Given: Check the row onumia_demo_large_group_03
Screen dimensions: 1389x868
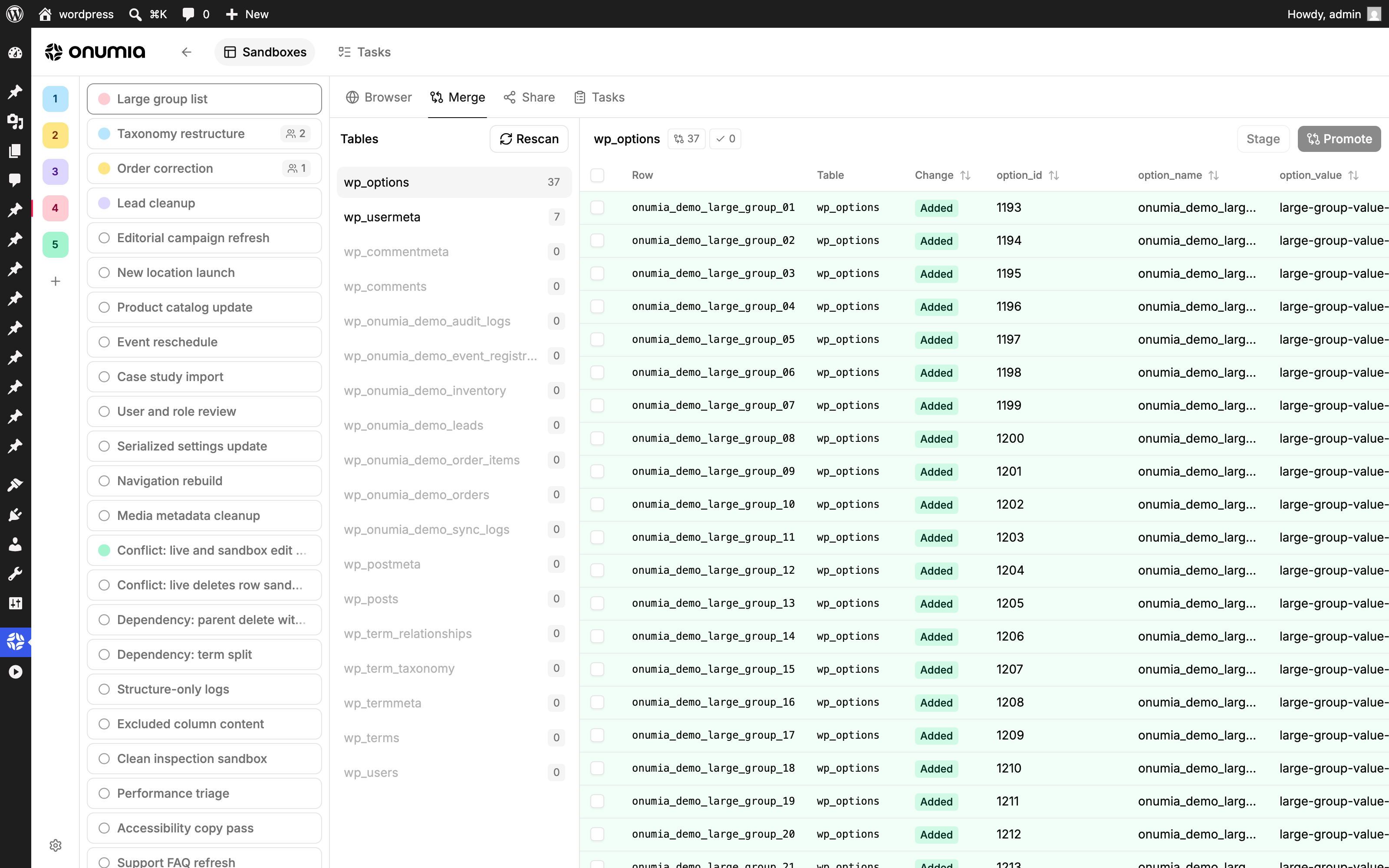Looking at the screenshot, I should (597, 273).
